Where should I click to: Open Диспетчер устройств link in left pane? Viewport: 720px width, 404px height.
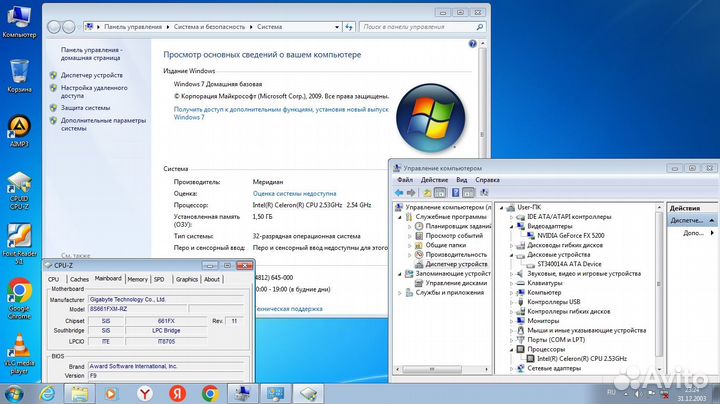pyautogui.click(x=92, y=75)
